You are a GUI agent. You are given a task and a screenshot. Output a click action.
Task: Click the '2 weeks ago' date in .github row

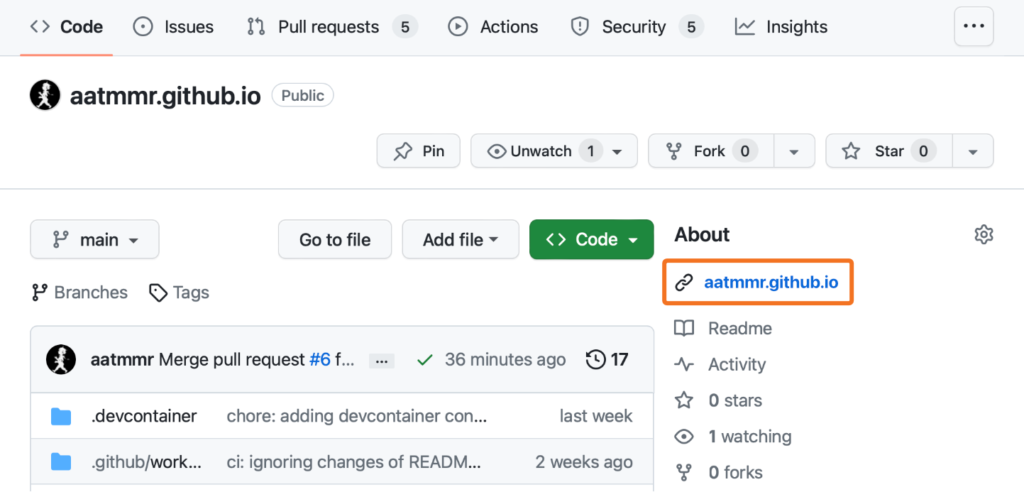coord(584,462)
